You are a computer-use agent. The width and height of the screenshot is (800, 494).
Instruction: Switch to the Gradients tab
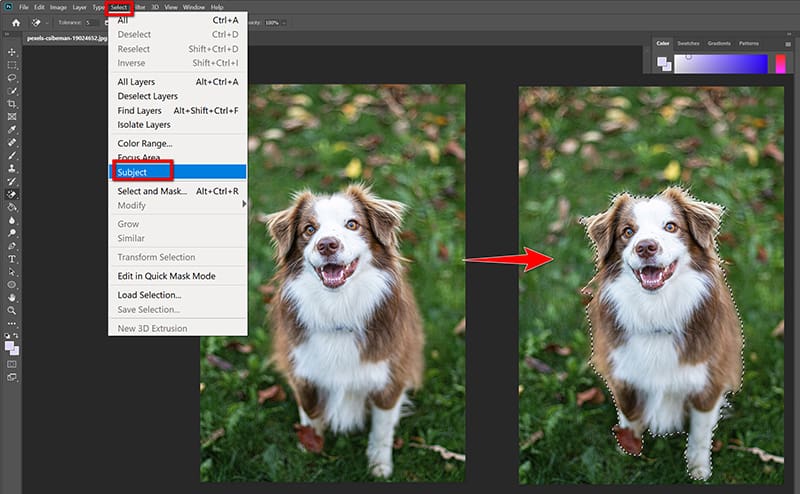pos(719,44)
